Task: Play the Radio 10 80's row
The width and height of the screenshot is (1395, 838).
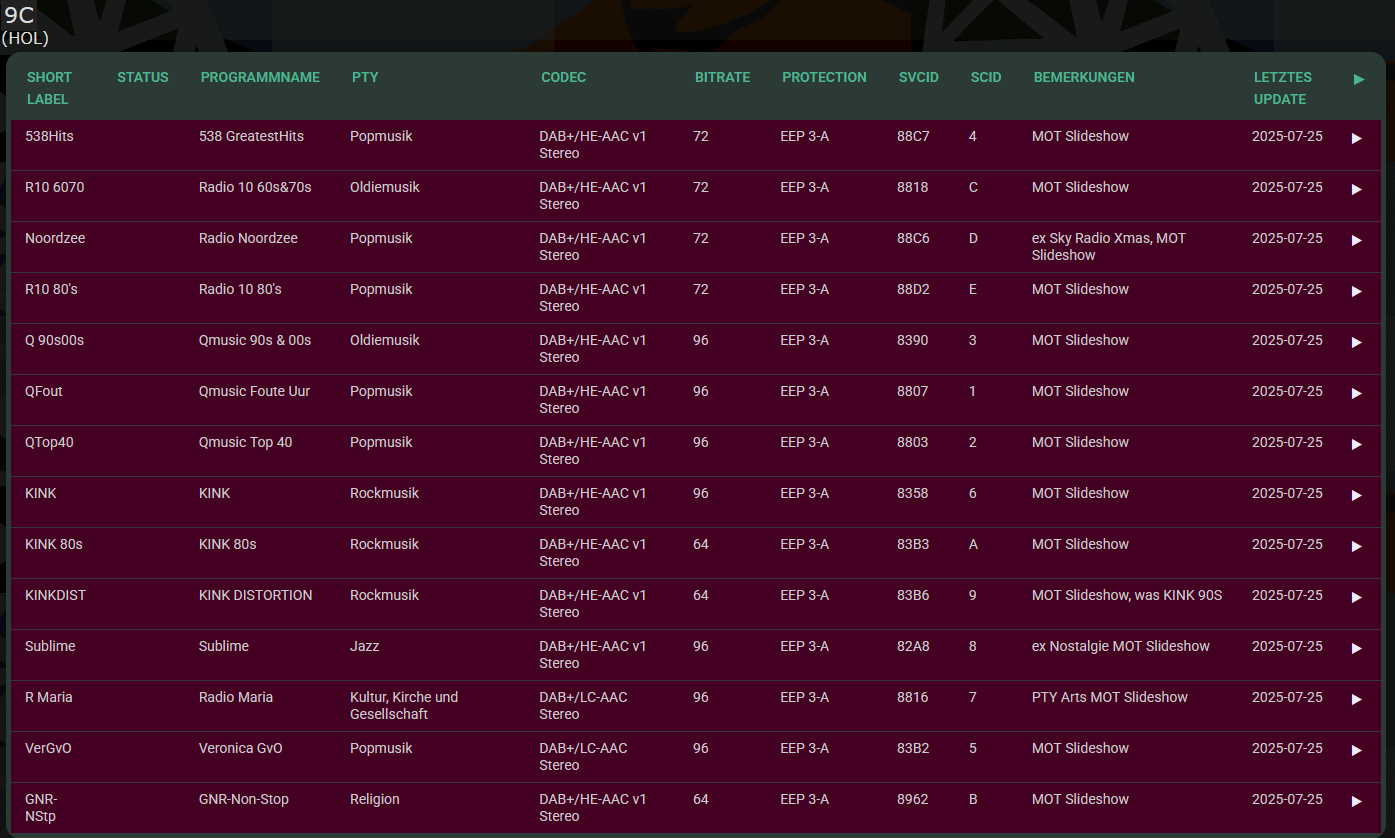Action: click(x=1356, y=291)
